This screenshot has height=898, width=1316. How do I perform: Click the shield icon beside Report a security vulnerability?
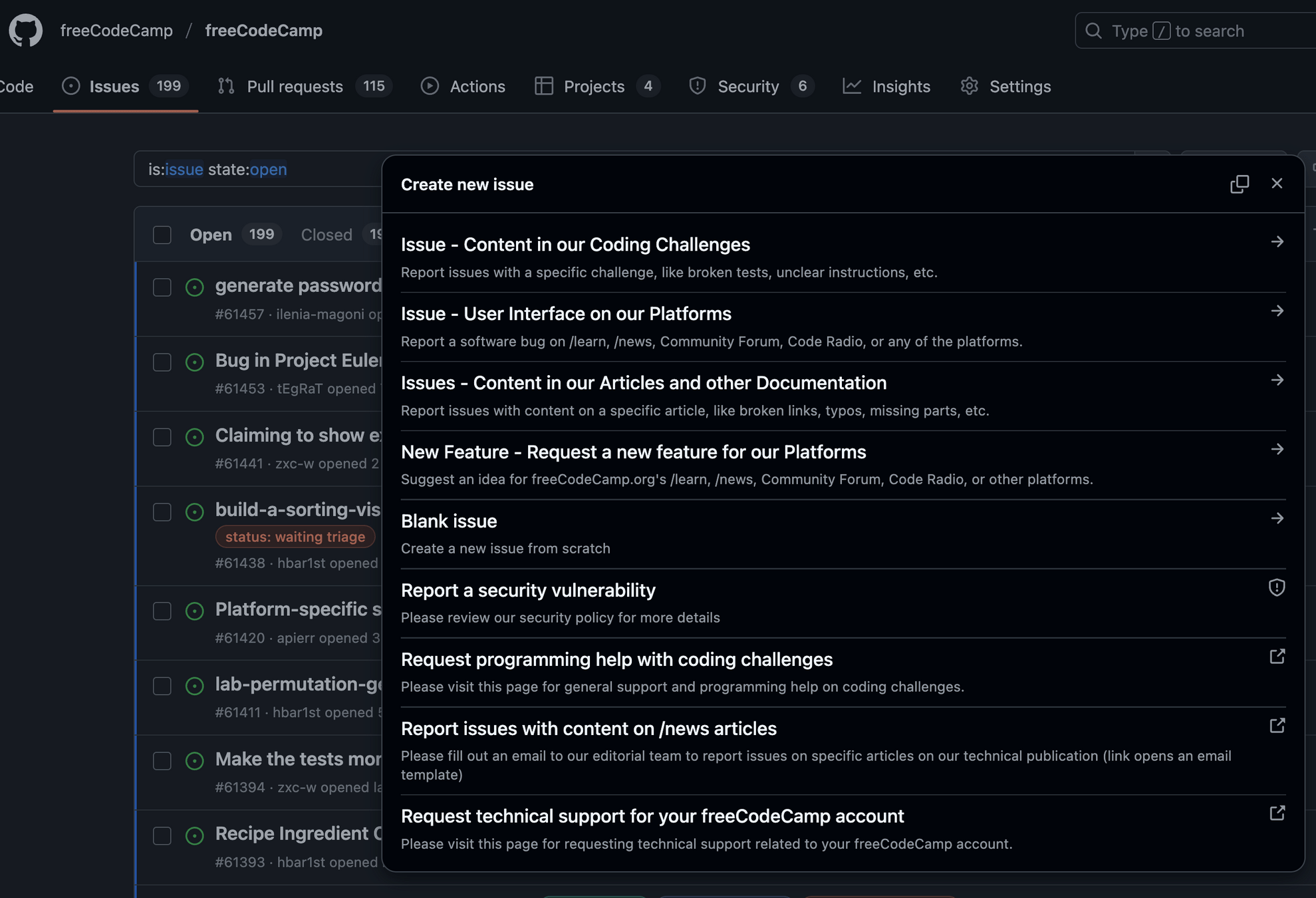click(1276, 587)
